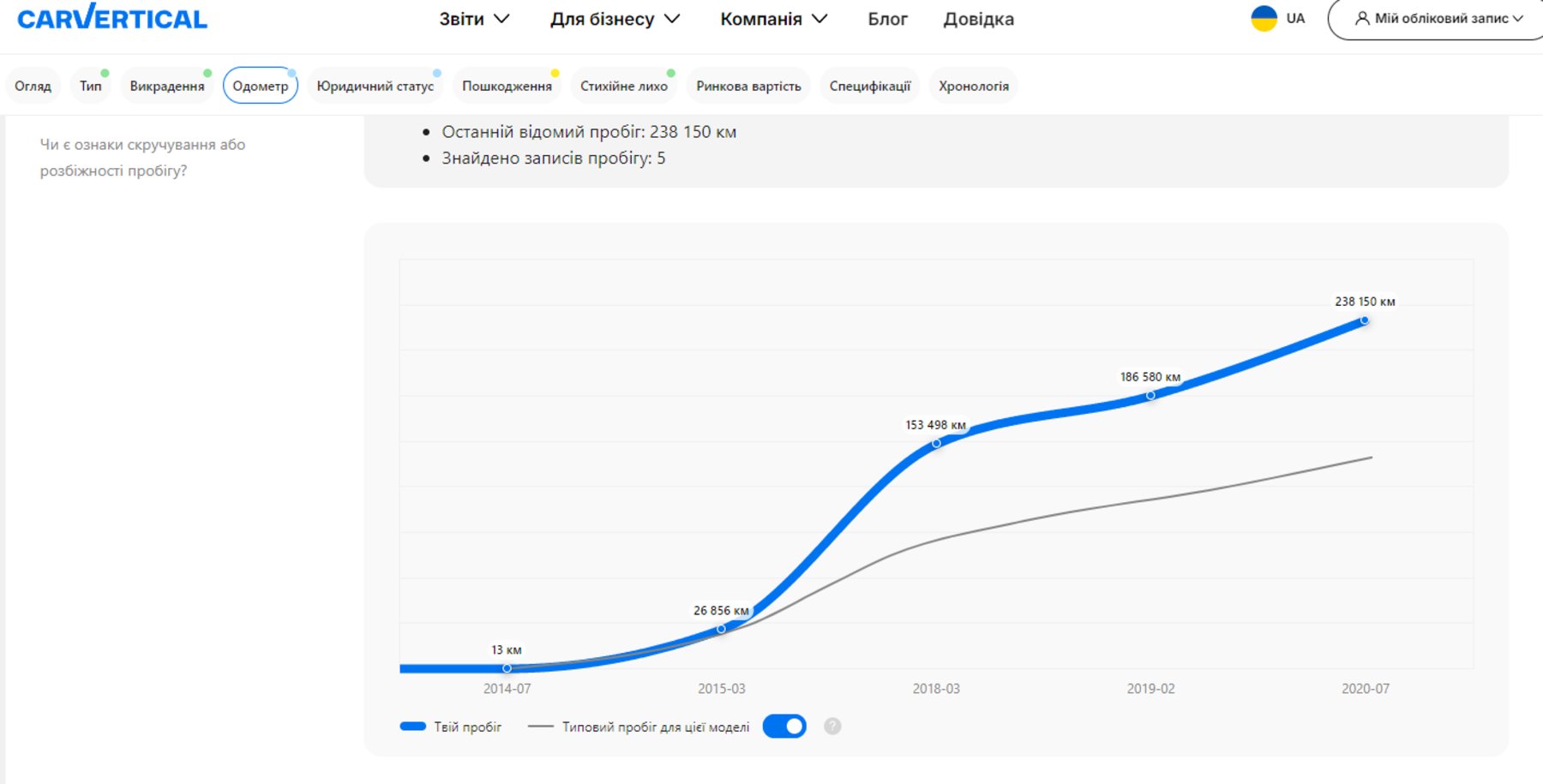Switch to the 'Огляд' tab
Screen dimensions: 1543x784
tap(33, 86)
